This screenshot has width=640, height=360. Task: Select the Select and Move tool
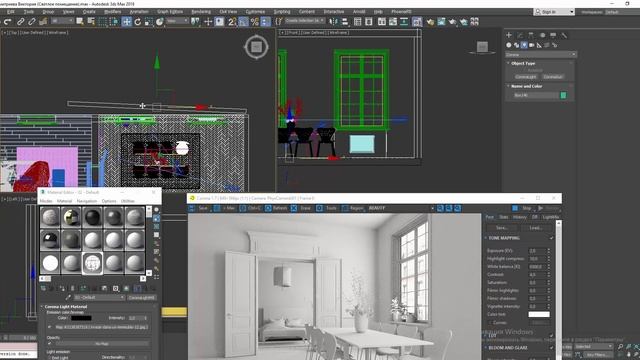(x=127, y=22)
